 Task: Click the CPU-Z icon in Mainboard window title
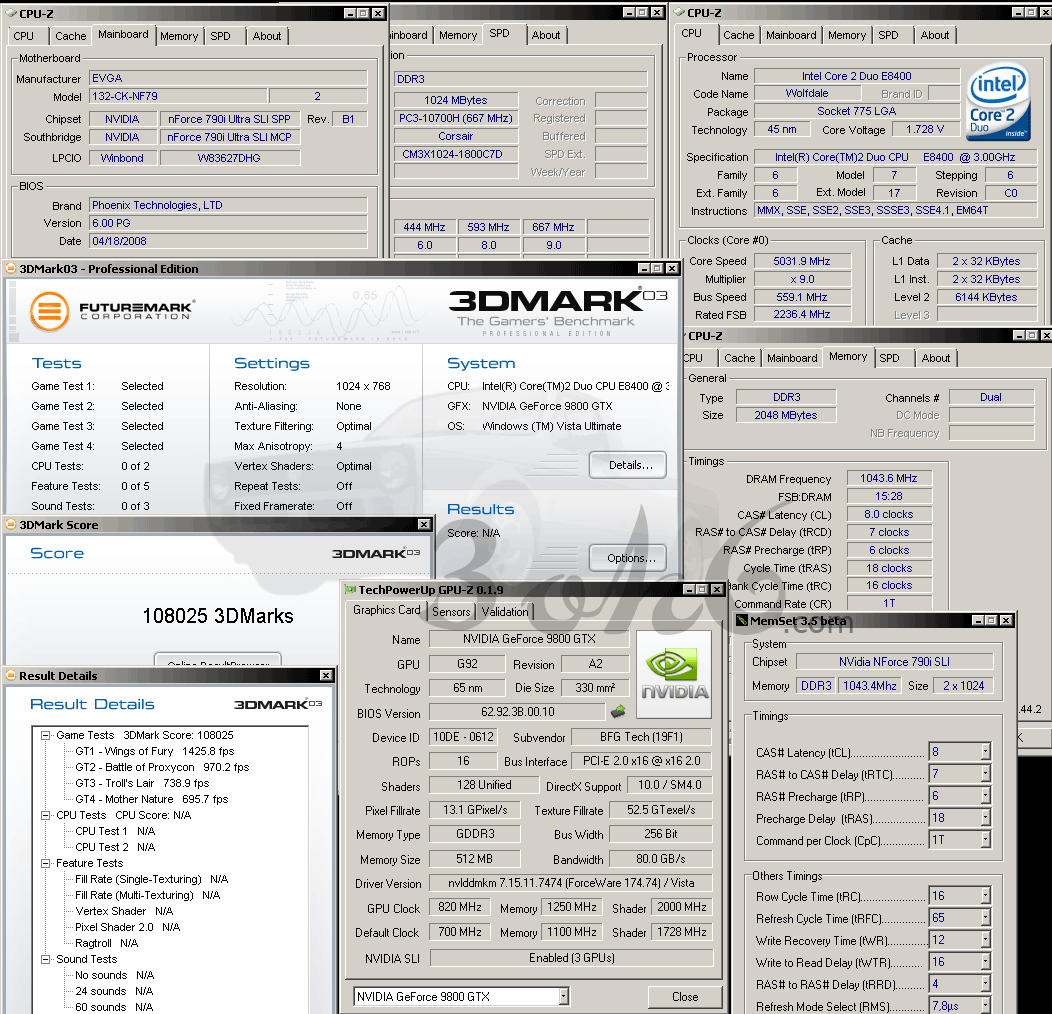(x=11, y=13)
